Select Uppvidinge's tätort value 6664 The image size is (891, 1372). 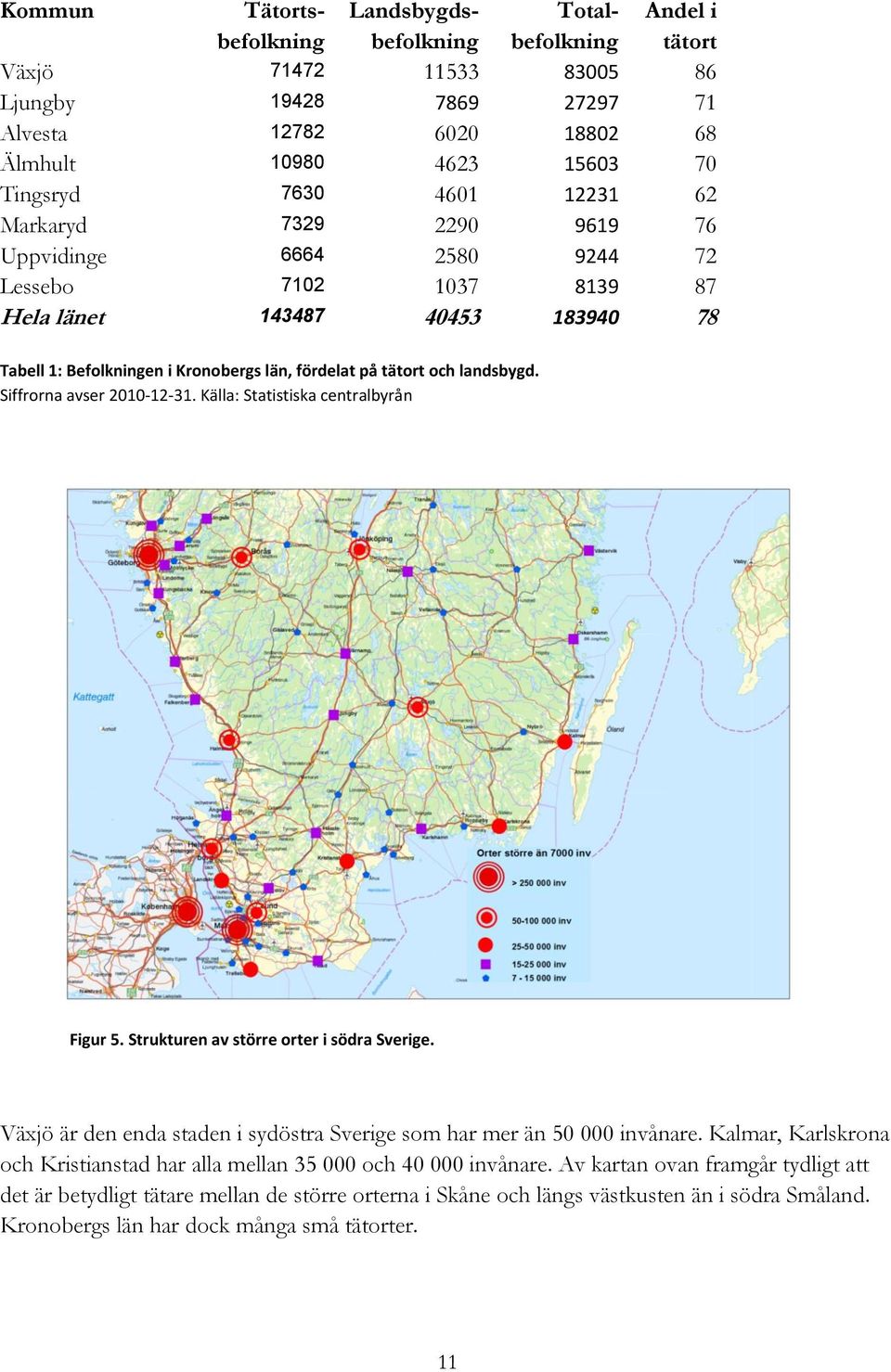pos(303,254)
